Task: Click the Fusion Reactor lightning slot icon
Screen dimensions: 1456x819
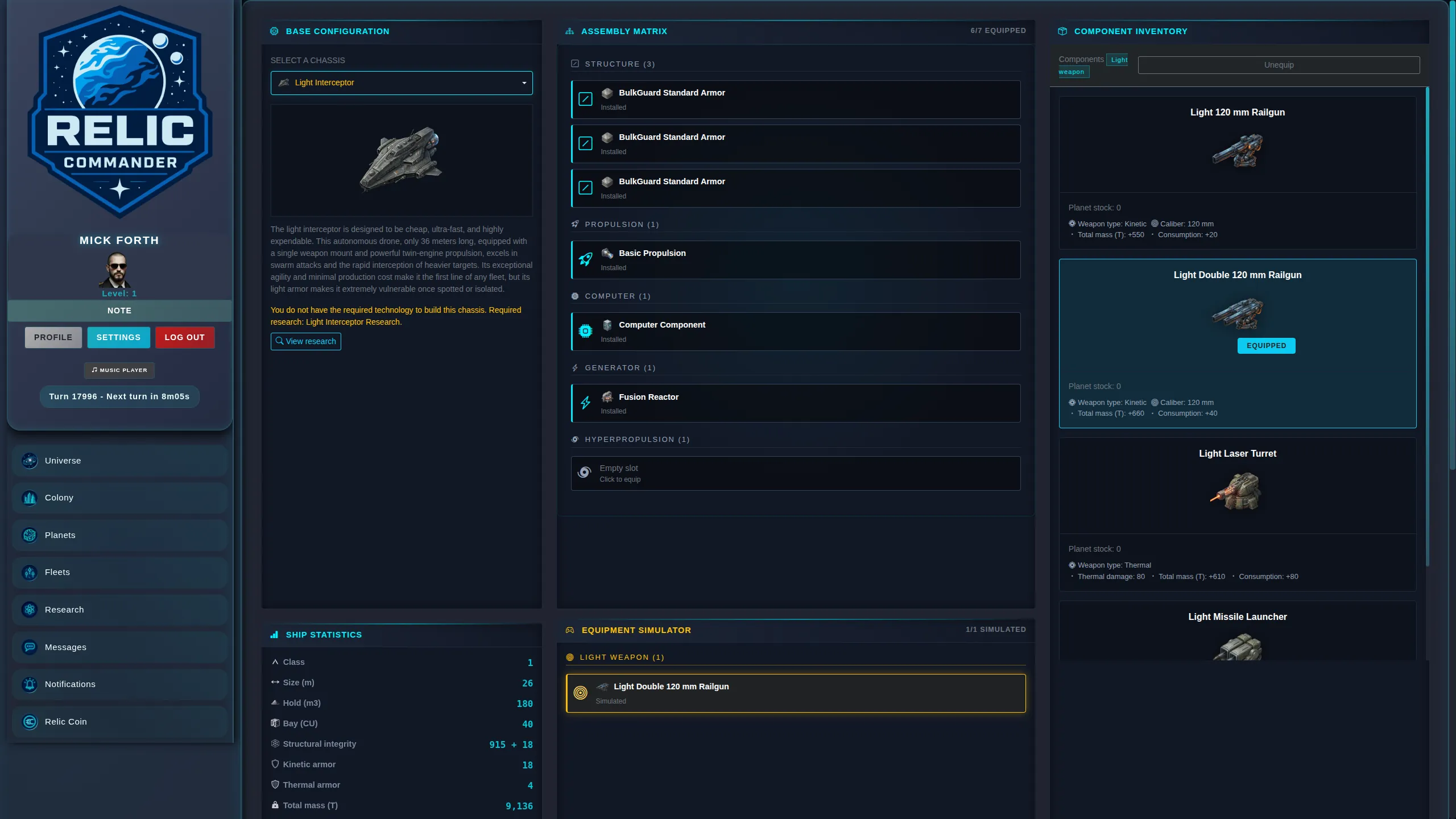Action: click(585, 403)
